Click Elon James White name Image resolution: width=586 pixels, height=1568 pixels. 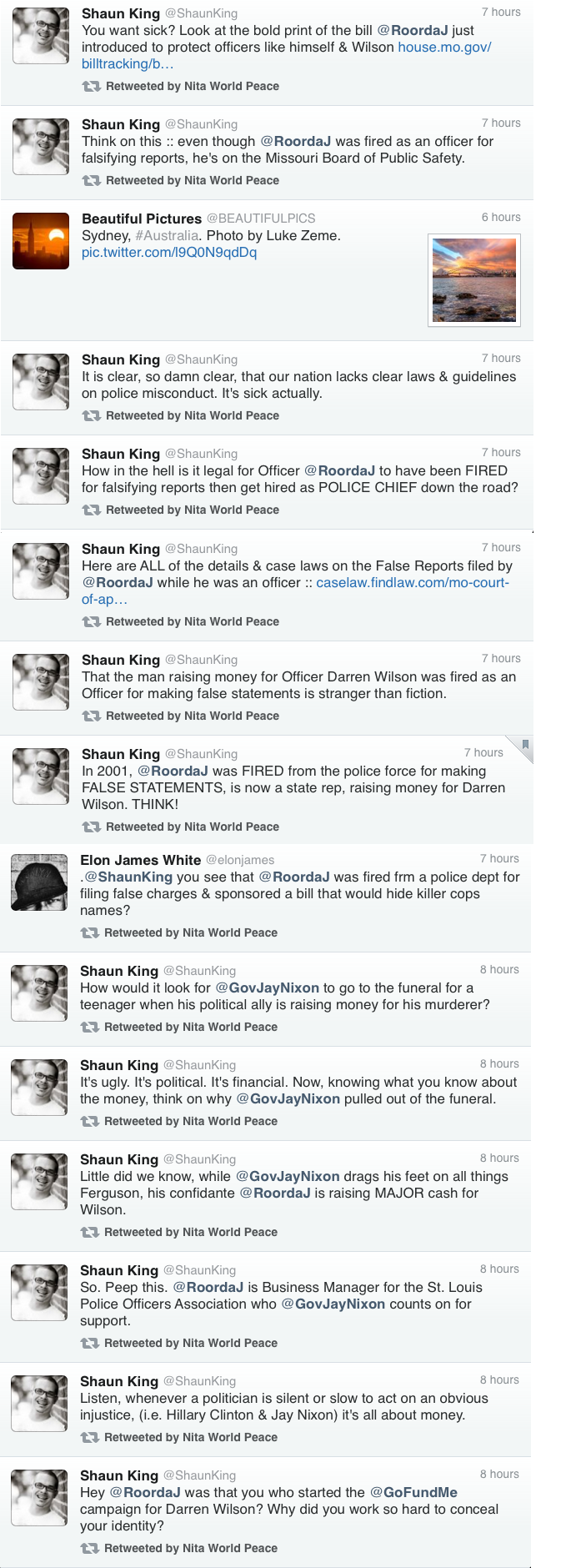[140, 860]
